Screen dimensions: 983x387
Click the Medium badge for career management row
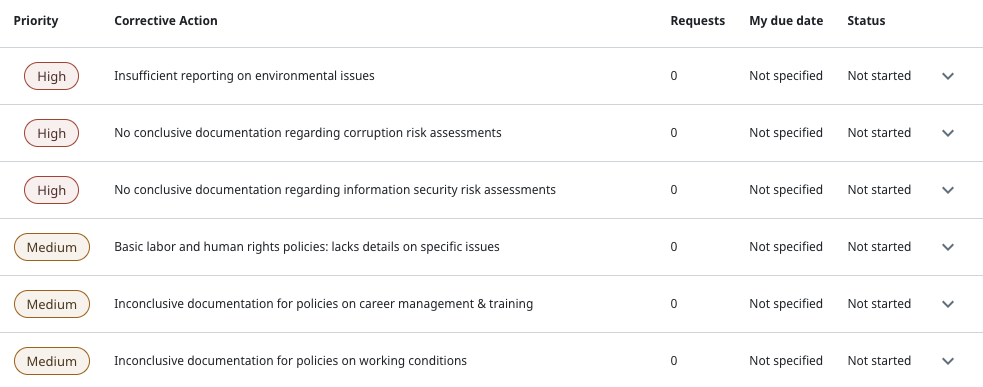coord(52,304)
